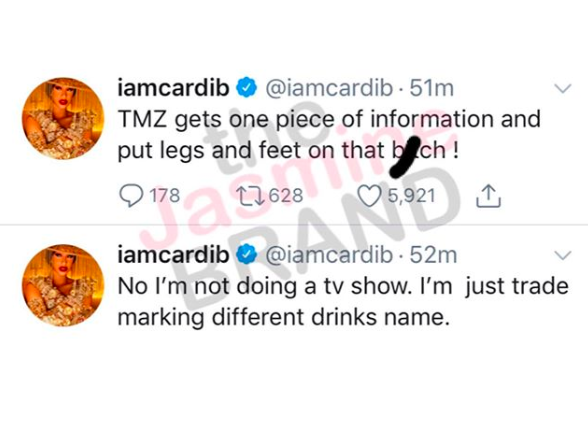The width and height of the screenshot is (588, 441).
Task: Open the second tweet's chevron dropdown menu
Action: coord(562,255)
